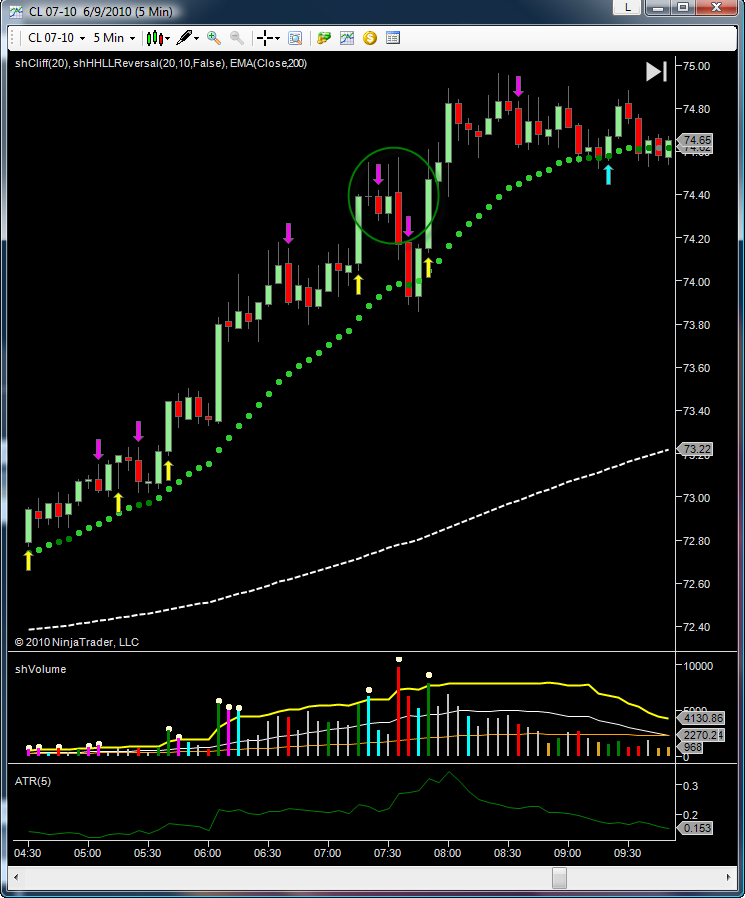The height and width of the screenshot is (898, 745).
Task: Click the 0.153 ATR value marker
Action: 695,828
